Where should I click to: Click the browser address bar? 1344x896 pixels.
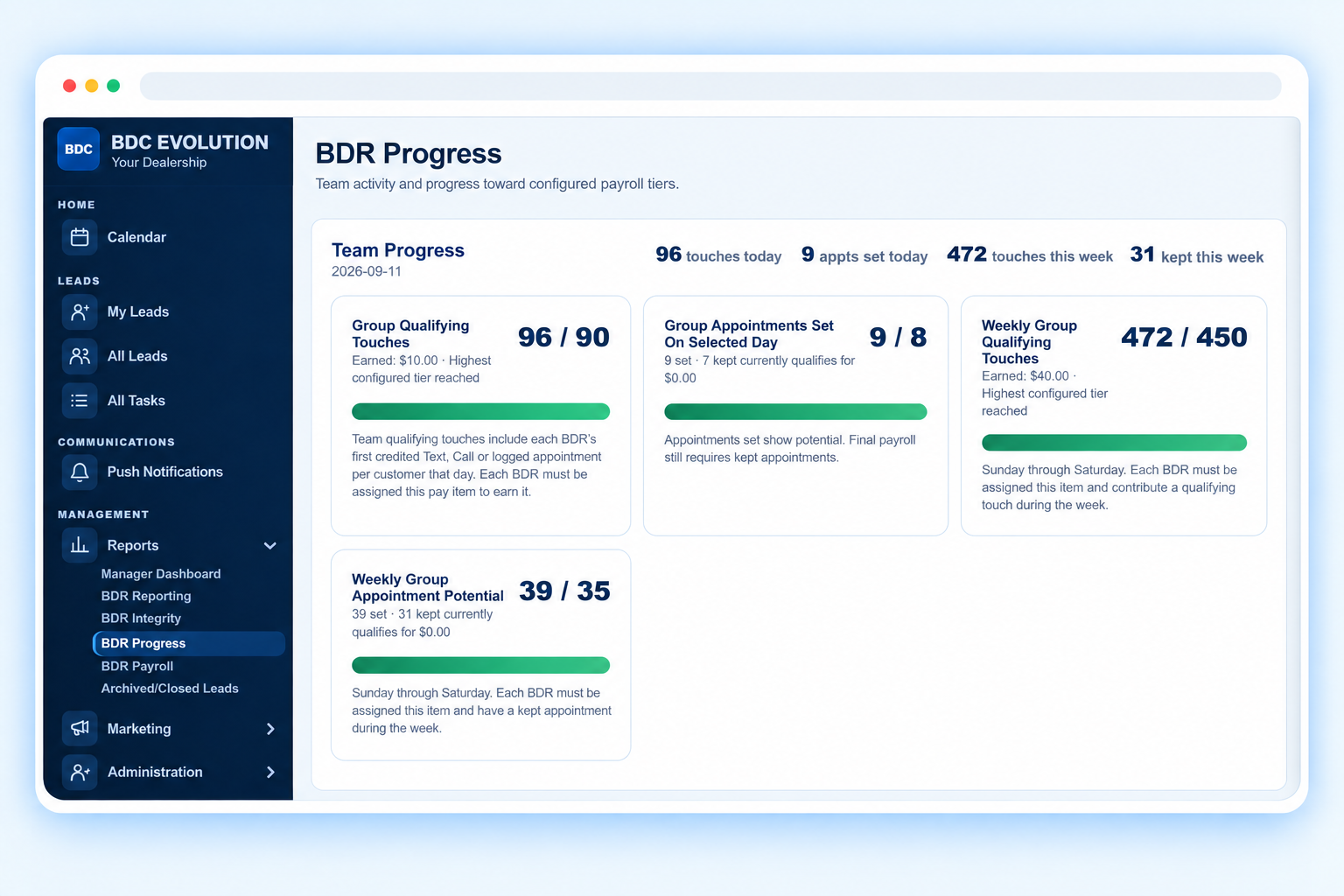[x=710, y=86]
